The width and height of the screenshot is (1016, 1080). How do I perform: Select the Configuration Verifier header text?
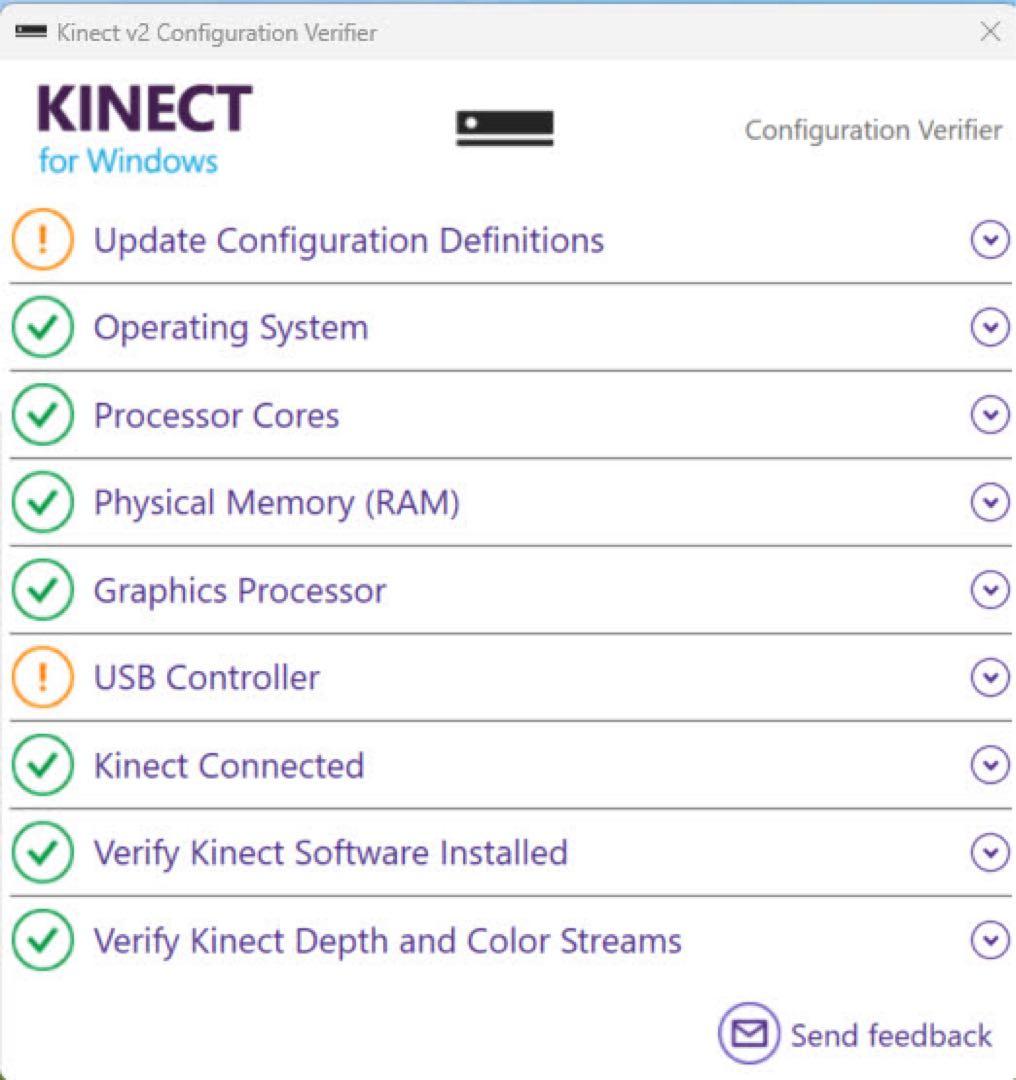pos(874,129)
